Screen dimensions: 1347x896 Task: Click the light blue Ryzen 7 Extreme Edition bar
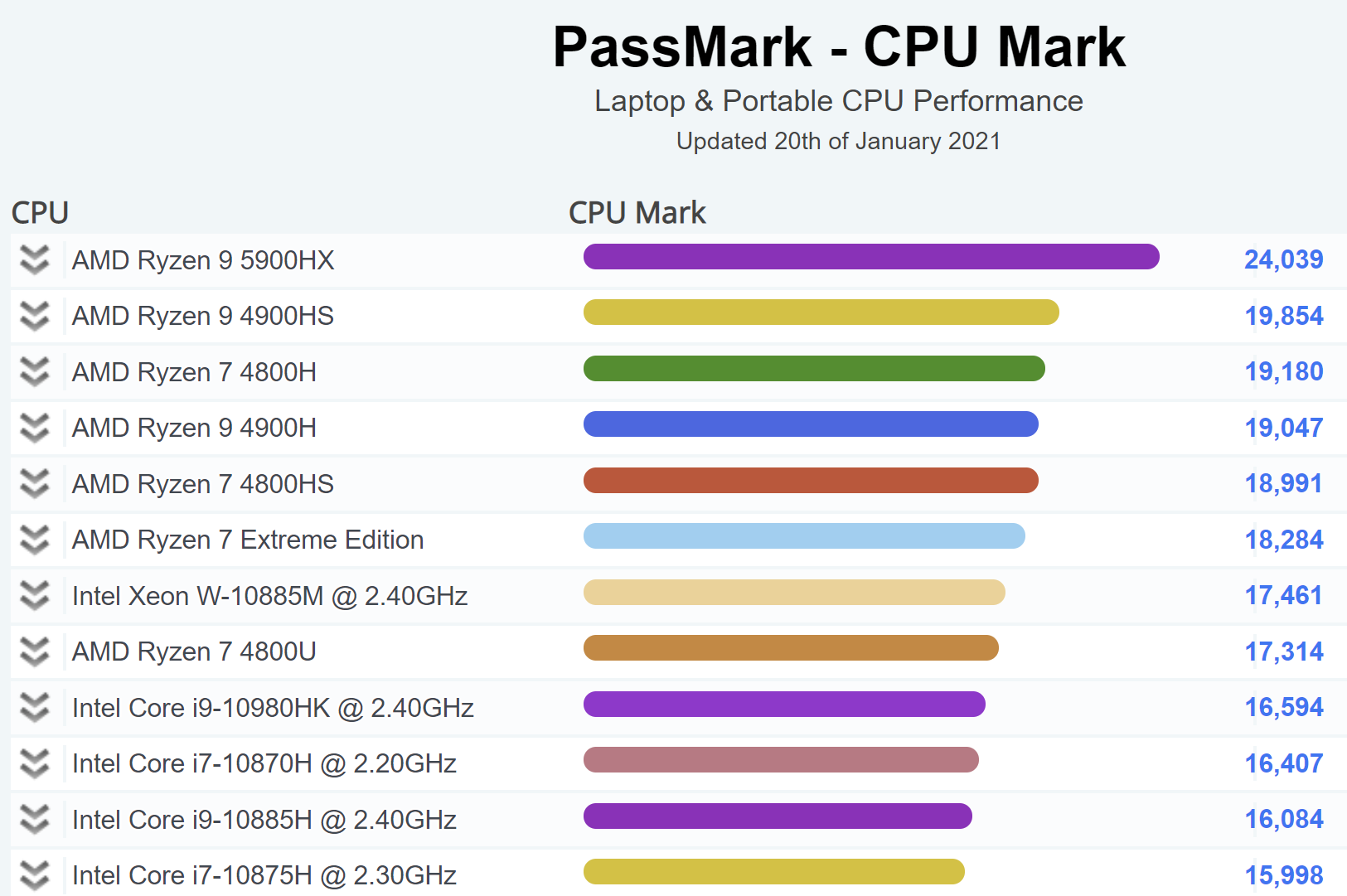point(804,536)
